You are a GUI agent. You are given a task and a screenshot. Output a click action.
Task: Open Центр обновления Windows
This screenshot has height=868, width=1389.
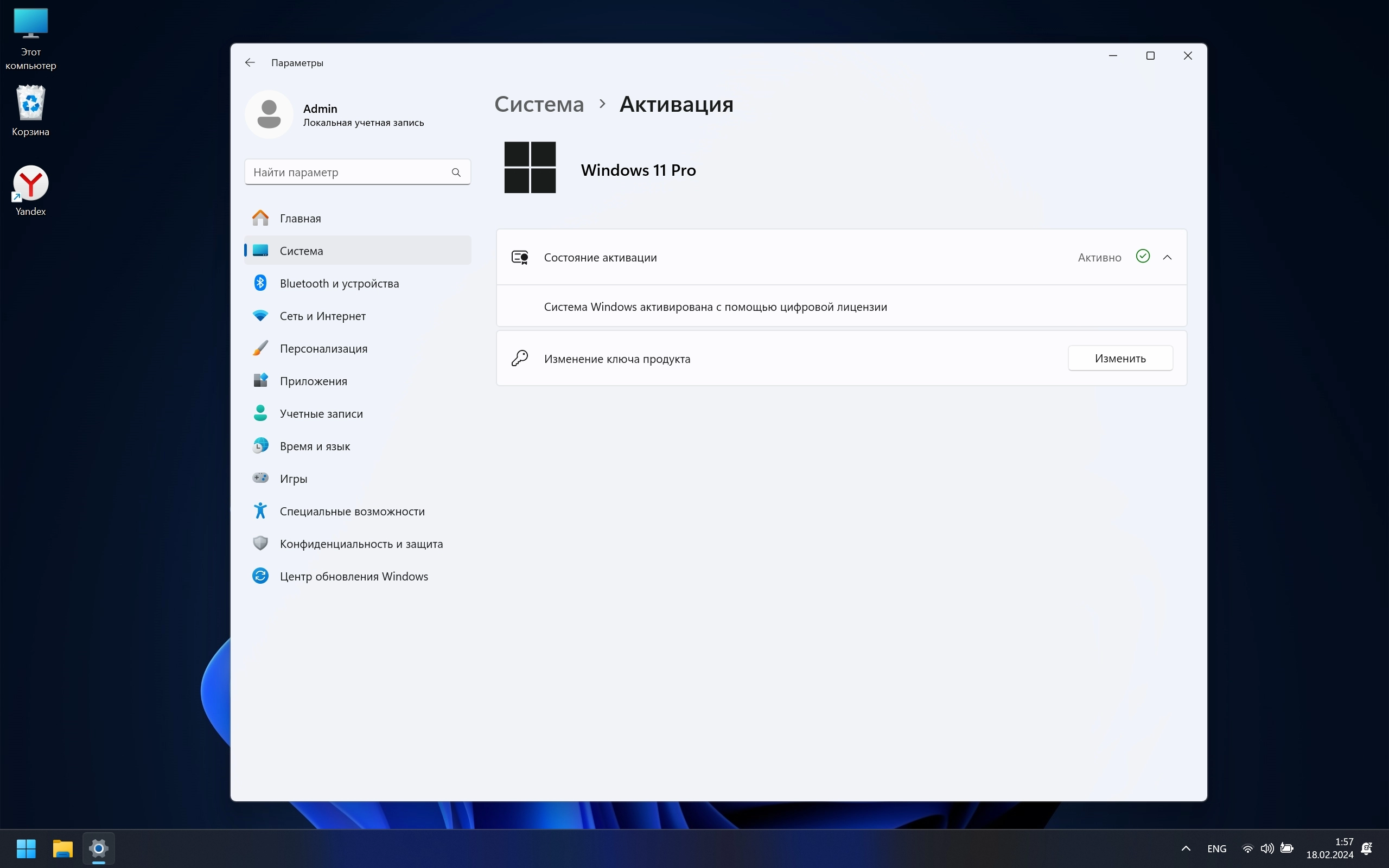pyautogui.click(x=354, y=576)
